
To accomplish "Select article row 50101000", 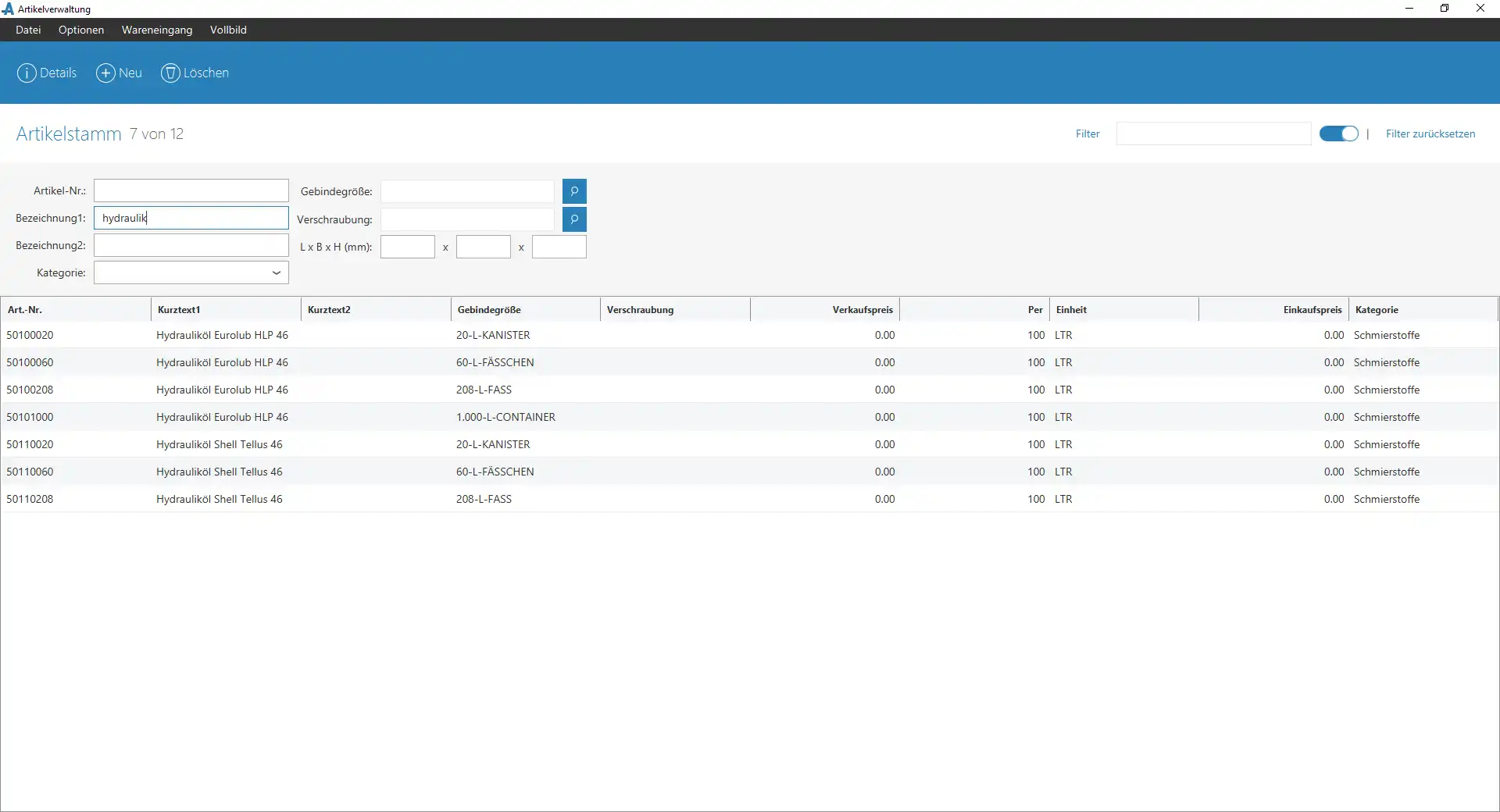I will tap(750, 417).
